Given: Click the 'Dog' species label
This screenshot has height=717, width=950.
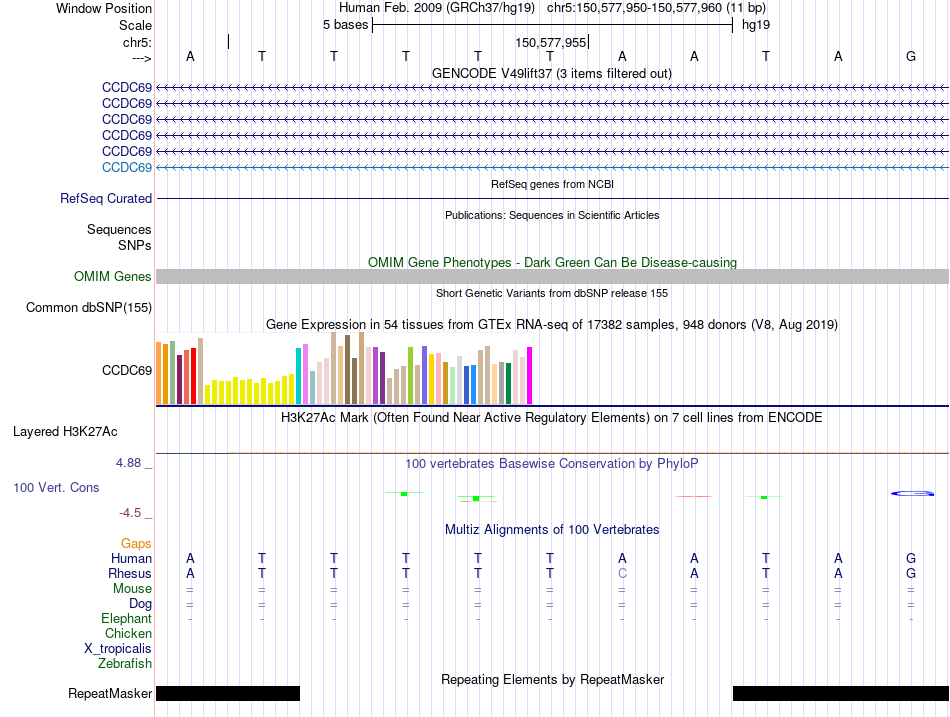Looking at the screenshot, I should 140,604.
